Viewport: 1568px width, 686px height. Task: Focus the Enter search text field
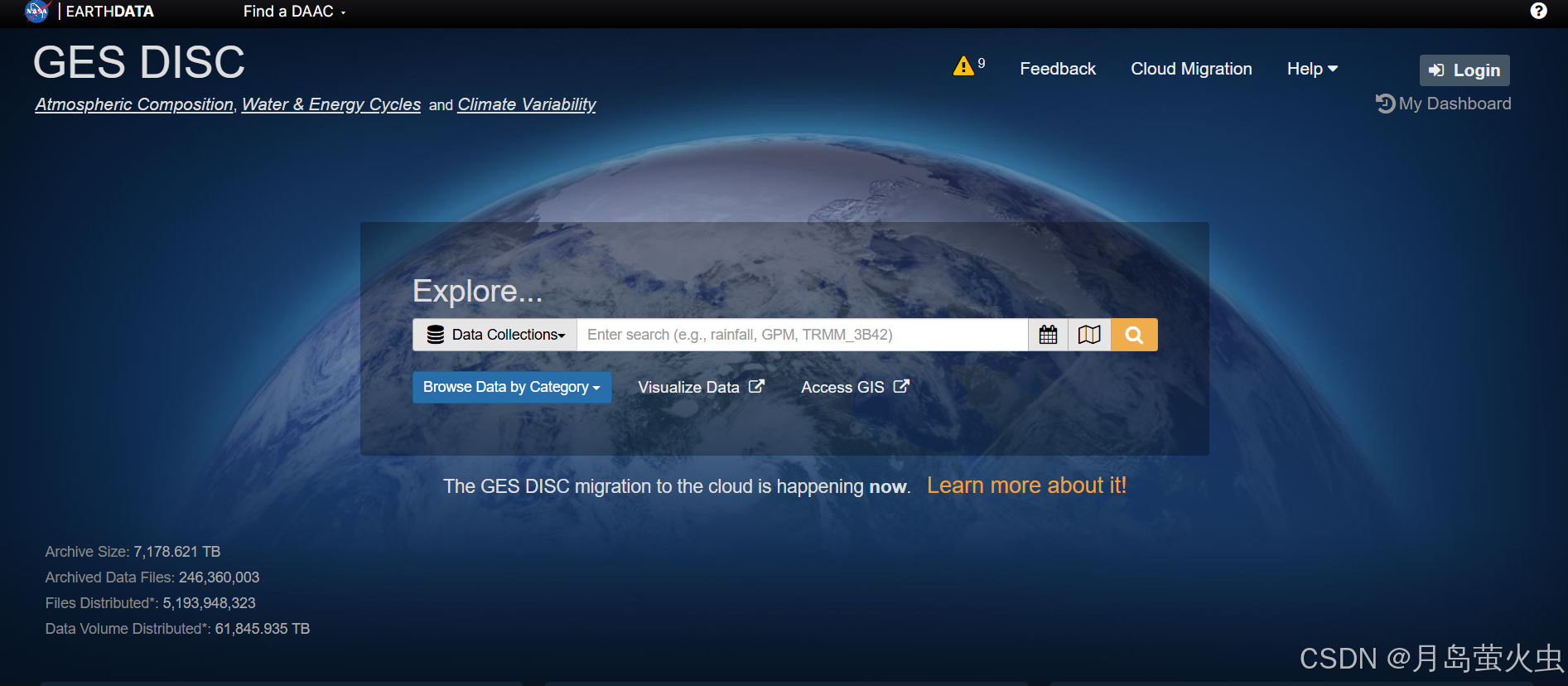click(803, 335)
